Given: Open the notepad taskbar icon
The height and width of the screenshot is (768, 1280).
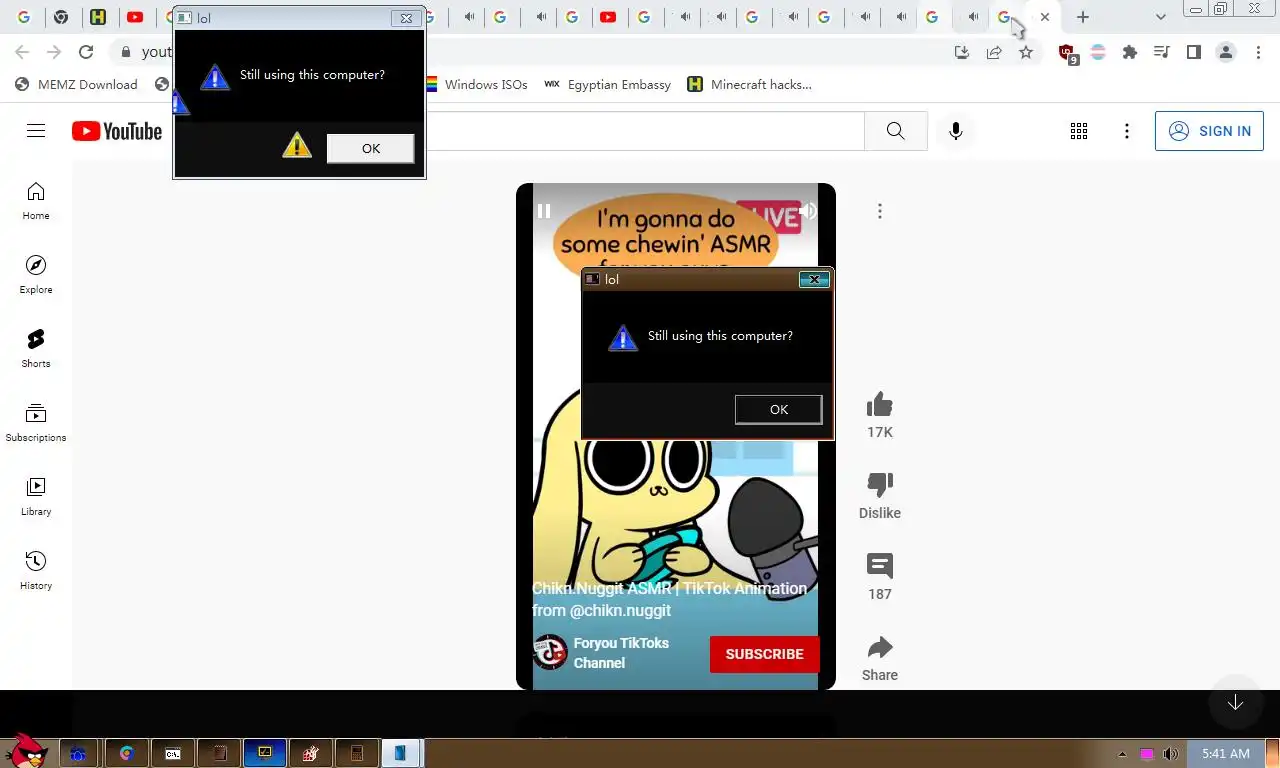Looking at the screenshot, I should 218,753.
